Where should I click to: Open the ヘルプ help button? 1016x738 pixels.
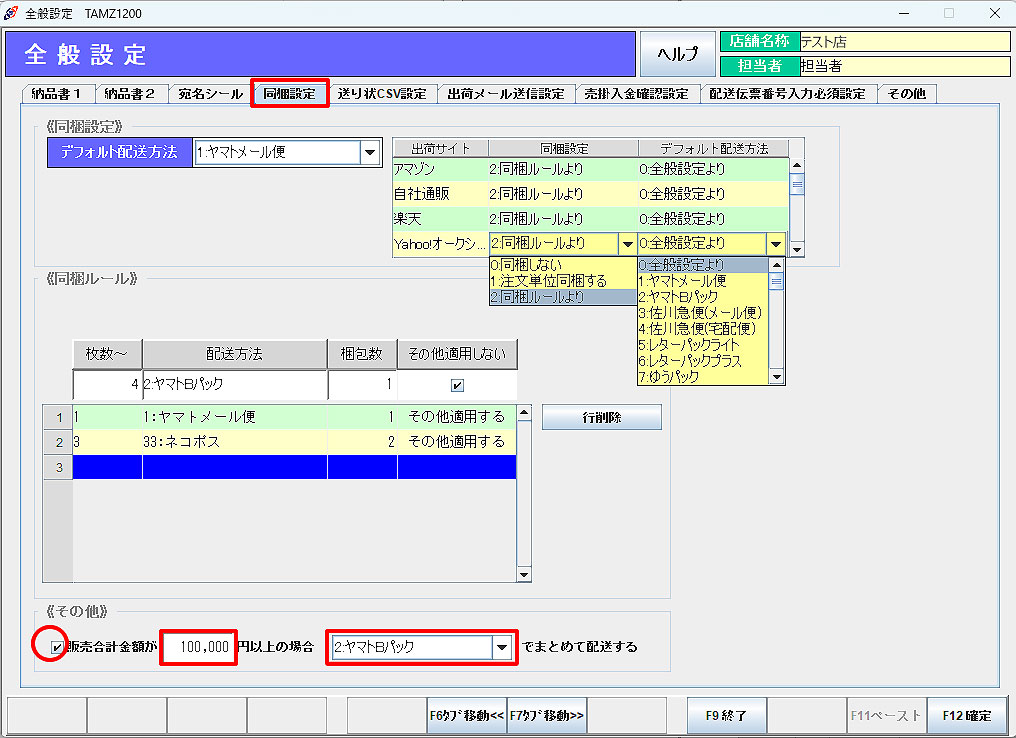coord(677,54)
